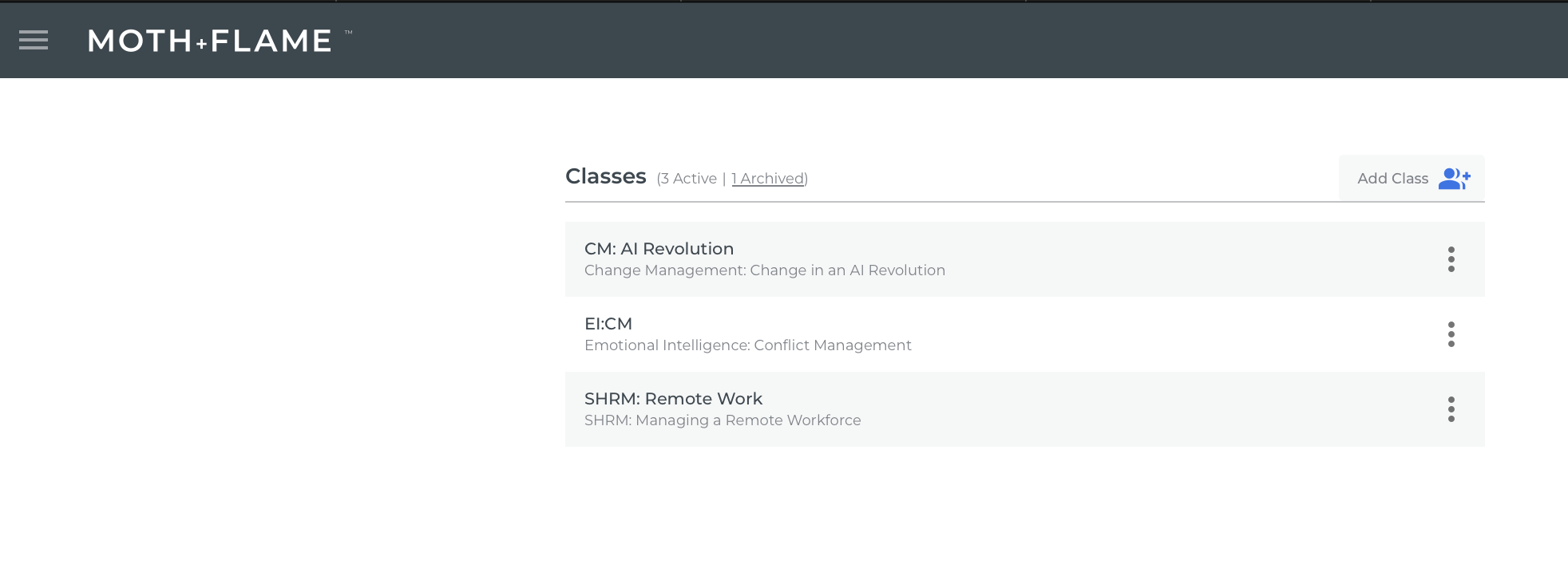The height and width of the screenshot is (568, 1568).
Task: Click empty area in the EI:CM row
Action: (1158, 334)
